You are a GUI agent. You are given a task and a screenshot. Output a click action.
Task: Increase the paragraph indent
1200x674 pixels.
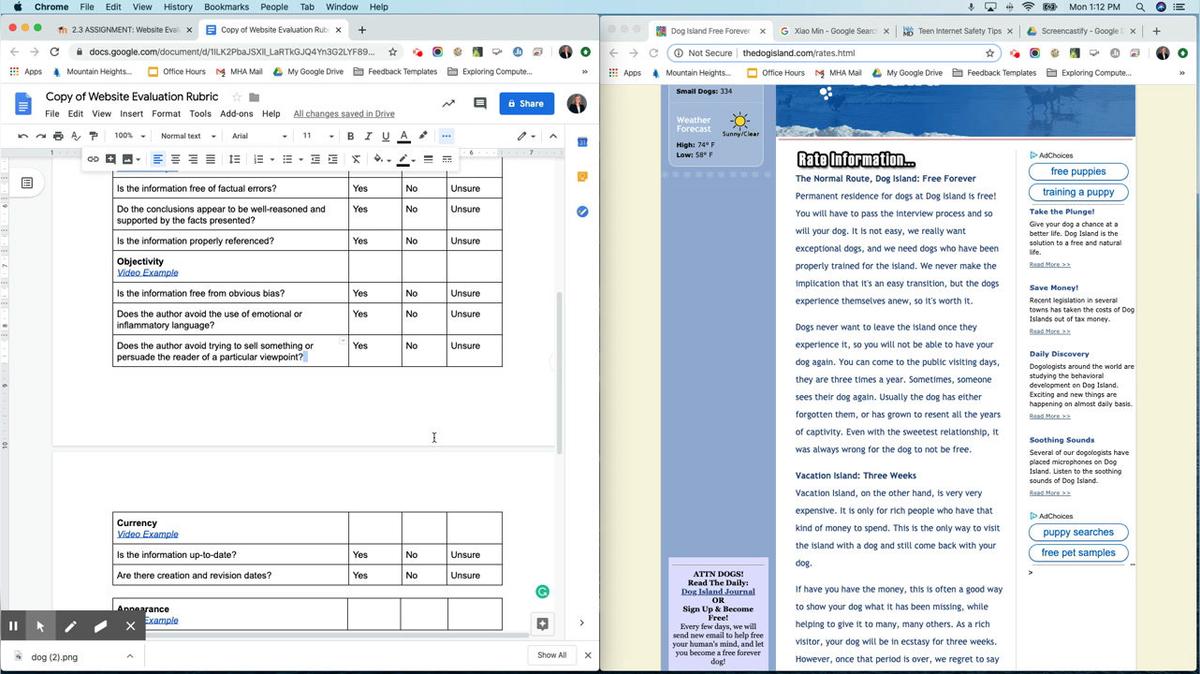(332, 159)
